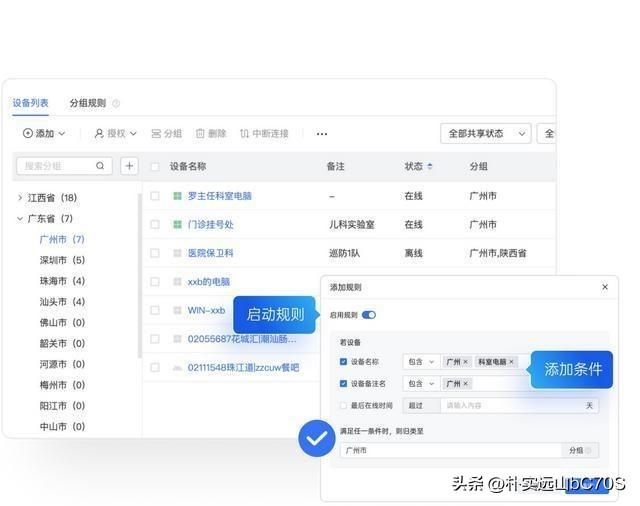This screenshot has width=640, height=506.
Task: Click the search magnifier icon
Action: [x=100, y=166]
